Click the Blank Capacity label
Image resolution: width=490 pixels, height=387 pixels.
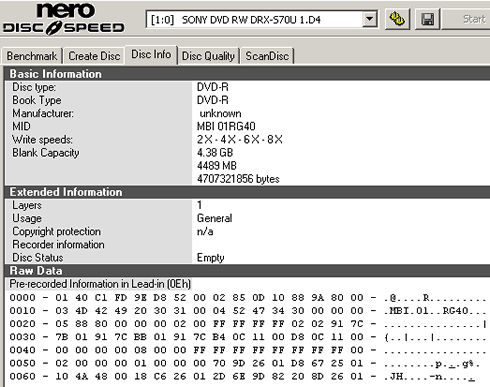(x=46, y=153)
